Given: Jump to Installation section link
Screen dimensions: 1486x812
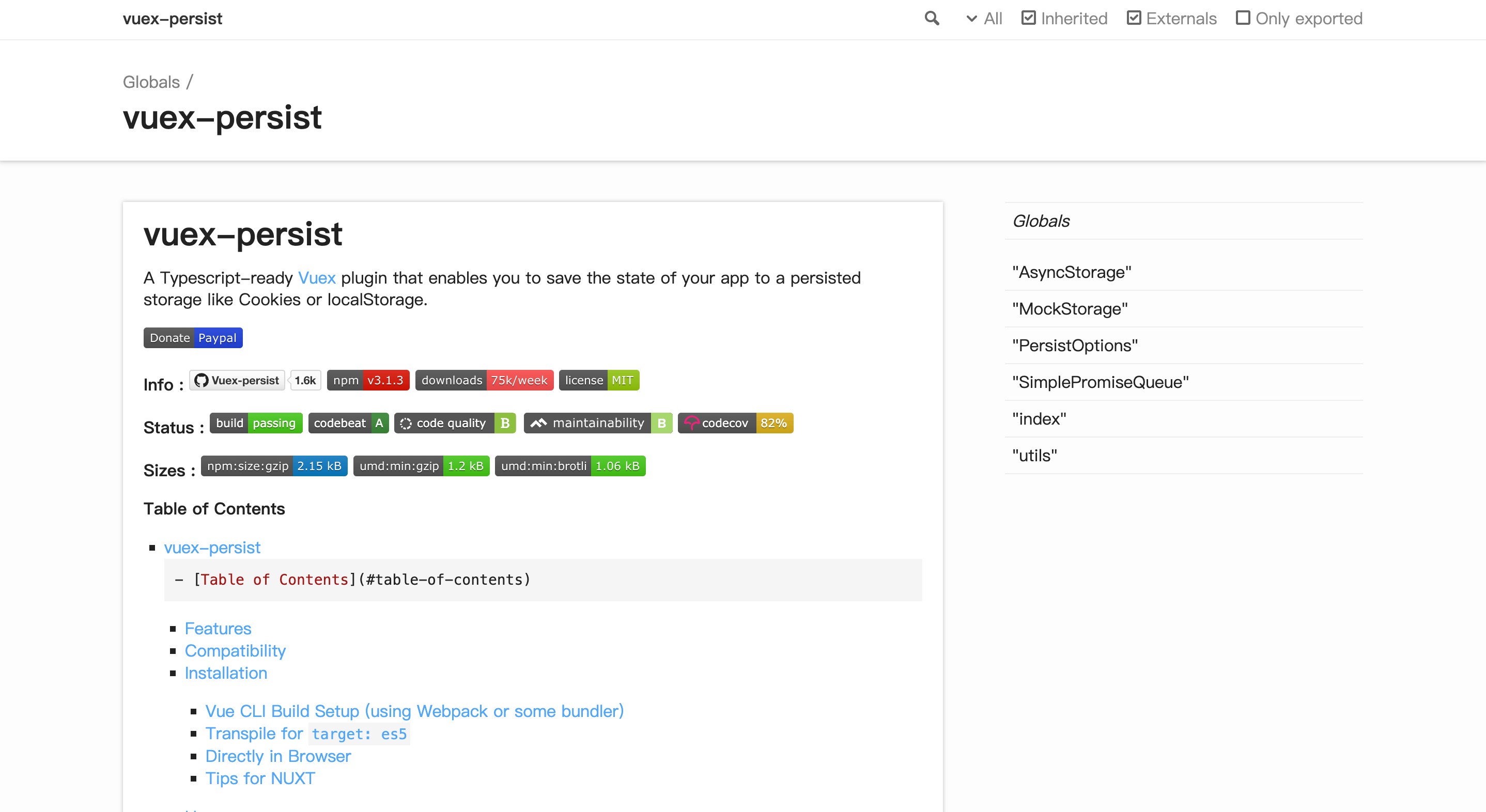Looking at the screenshot, I should click(x=226, y=673).
